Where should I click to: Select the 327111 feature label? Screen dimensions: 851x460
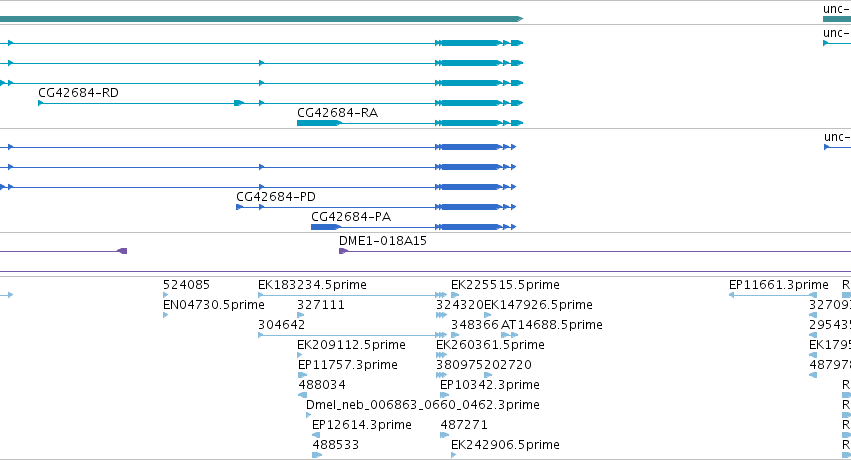(321, 305)
